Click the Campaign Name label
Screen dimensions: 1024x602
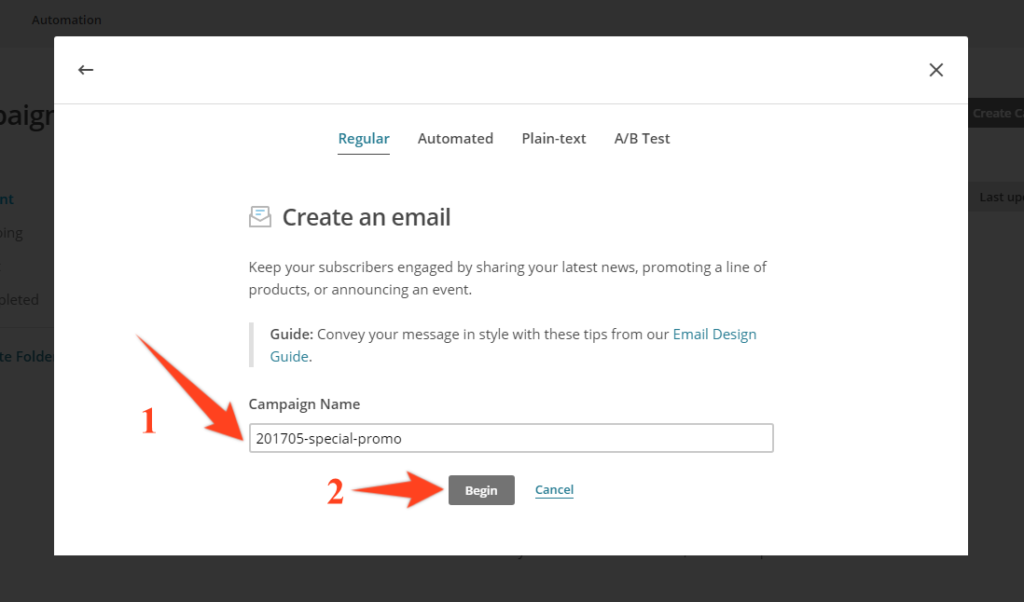[x=304, y=404]
